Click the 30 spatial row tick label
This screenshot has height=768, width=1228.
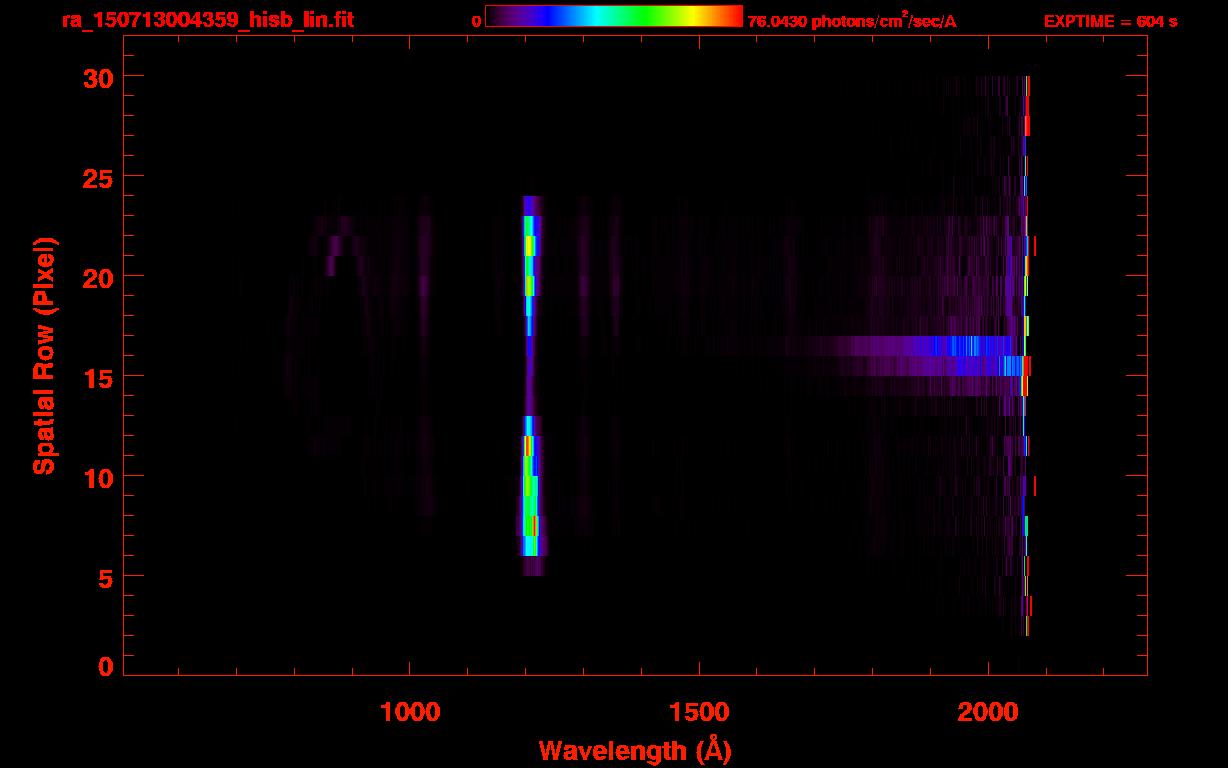click(97, 77)
